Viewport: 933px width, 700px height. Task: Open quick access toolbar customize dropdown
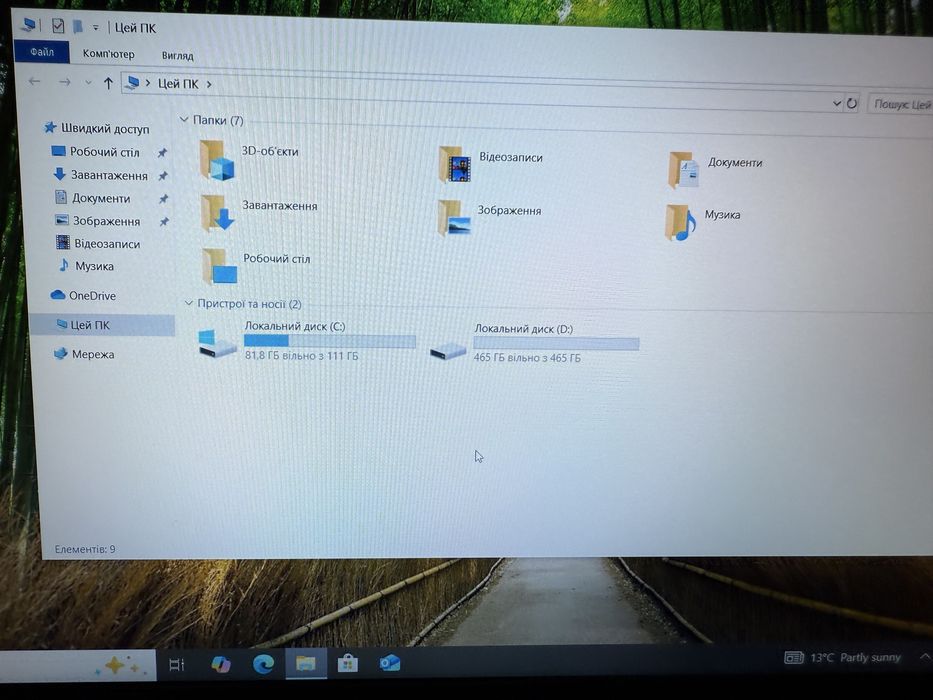(95, 27)
